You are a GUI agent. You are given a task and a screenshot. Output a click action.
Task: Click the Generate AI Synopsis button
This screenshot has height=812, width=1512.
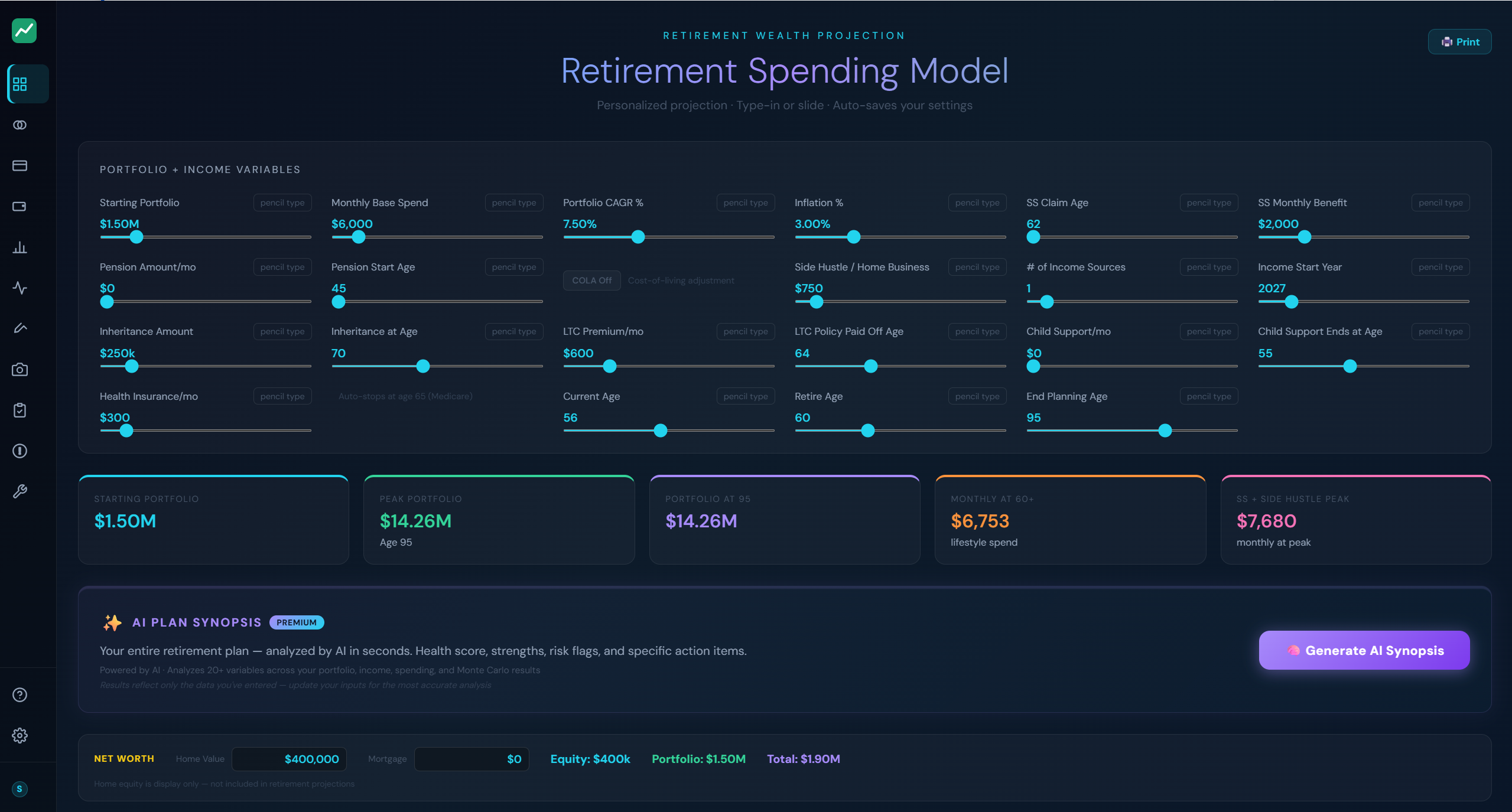[x=1363, y=650]
